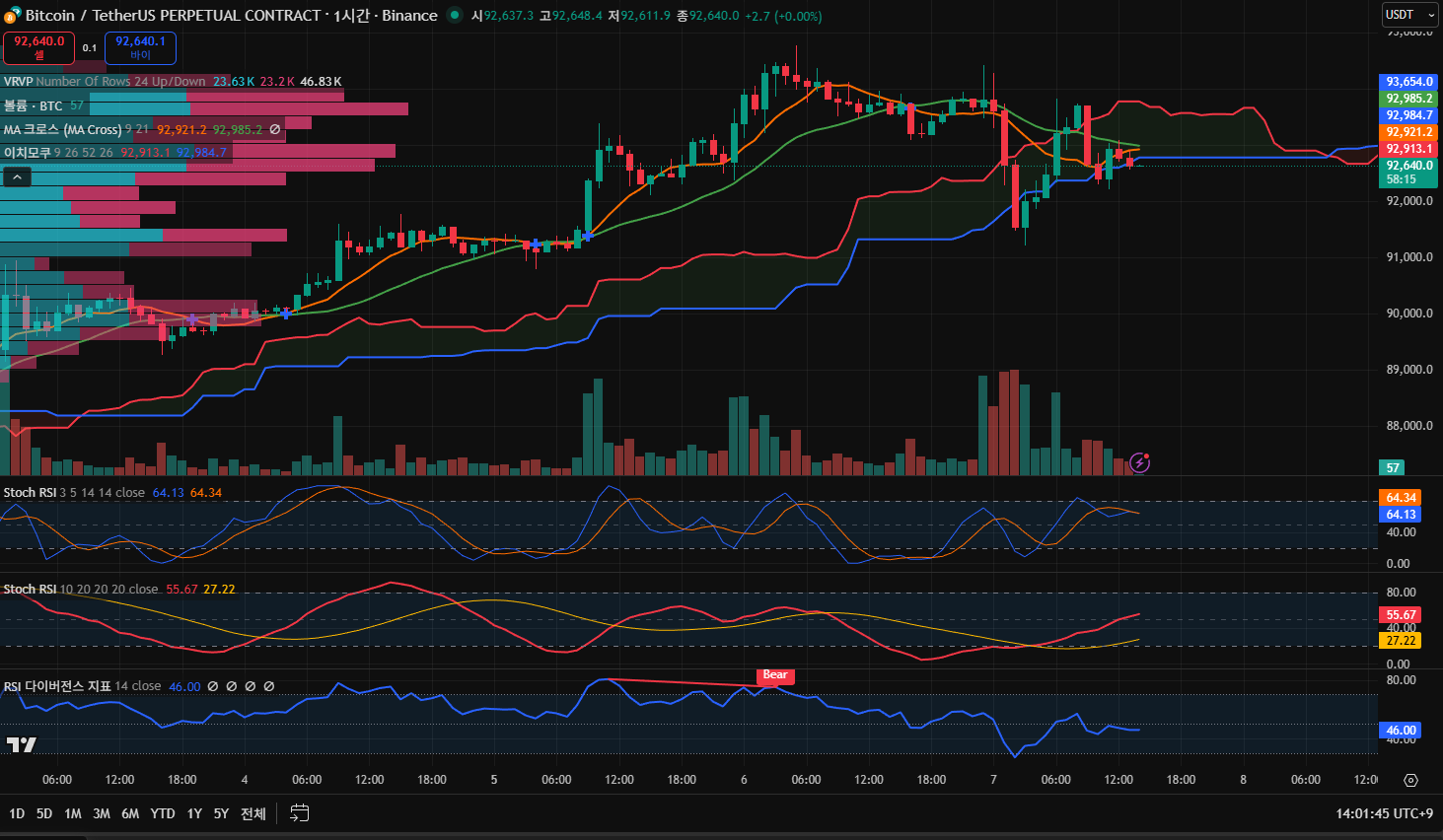This screenshot has height=840, width=1443.
Task: Click the Bitcoin symbol logo icon
Action: [x=12, y=15]
